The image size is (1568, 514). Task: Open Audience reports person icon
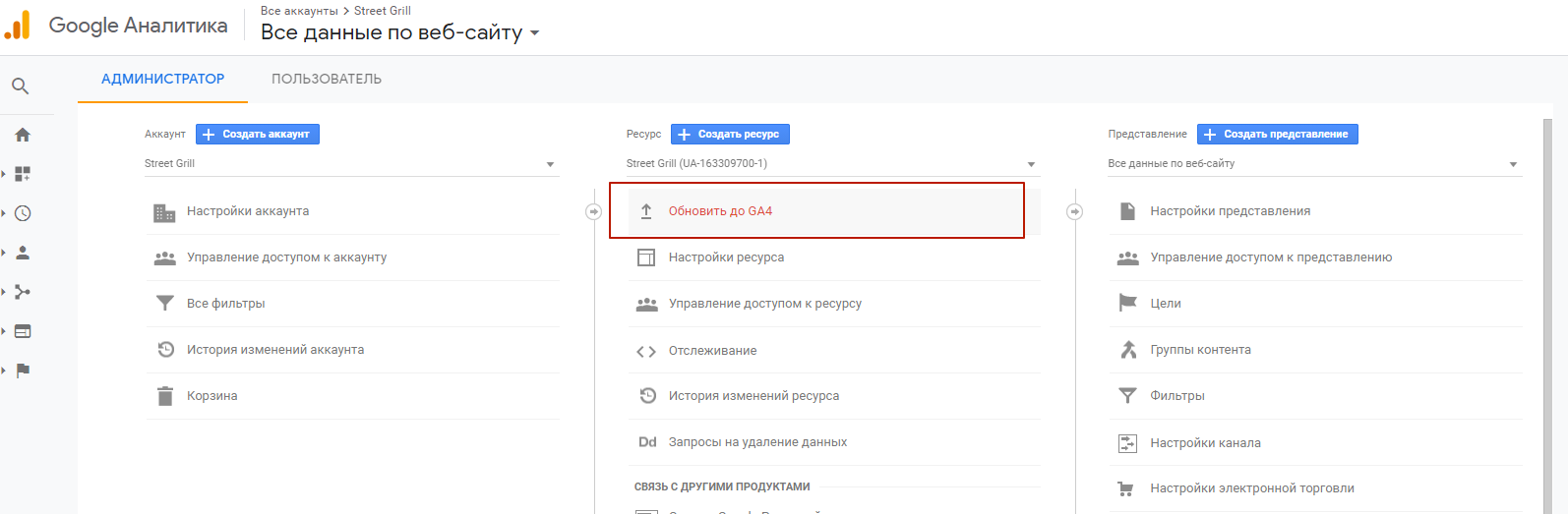point(23,253)
